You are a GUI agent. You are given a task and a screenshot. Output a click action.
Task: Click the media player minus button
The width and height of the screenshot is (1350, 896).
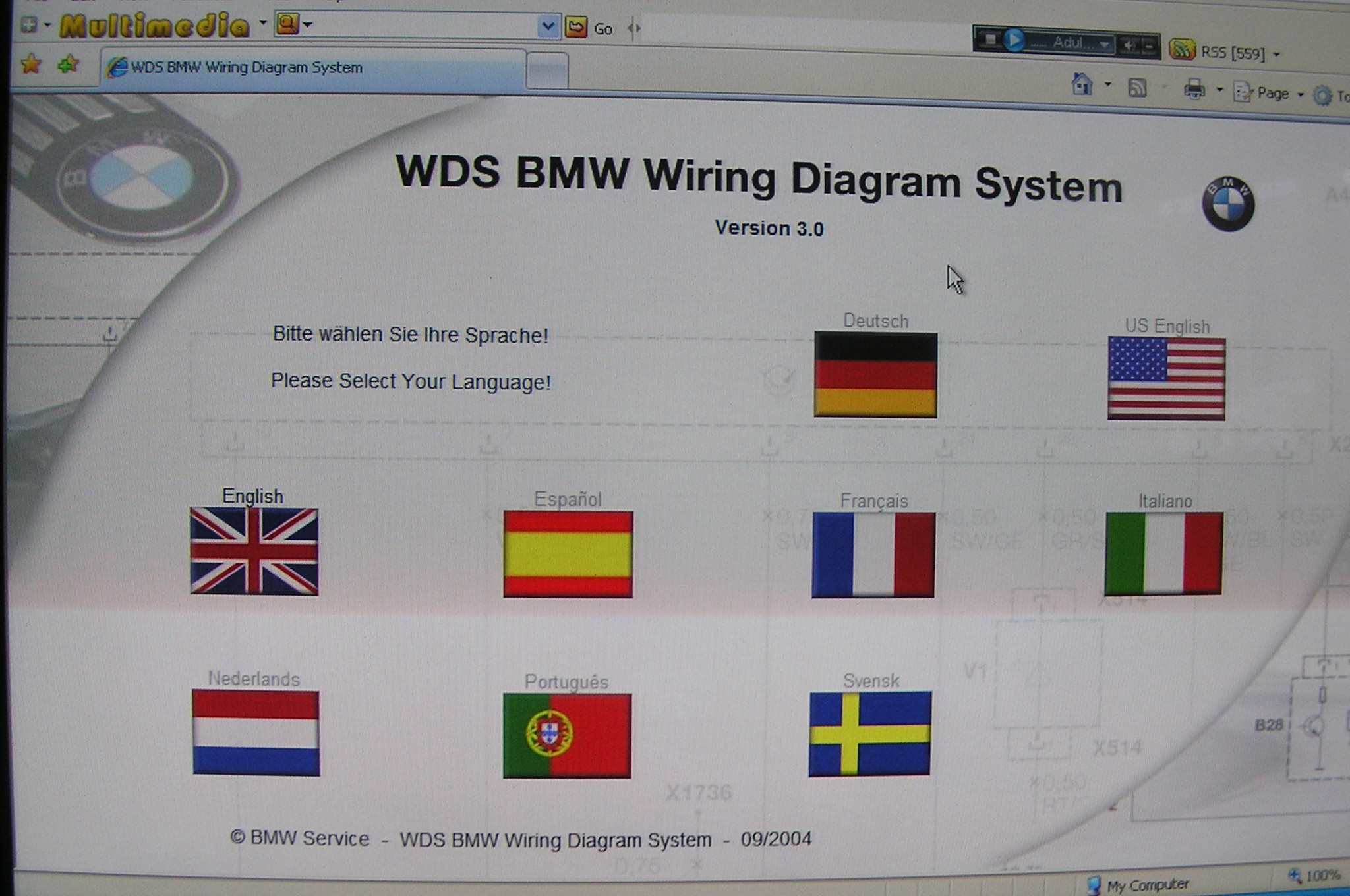1149,45
